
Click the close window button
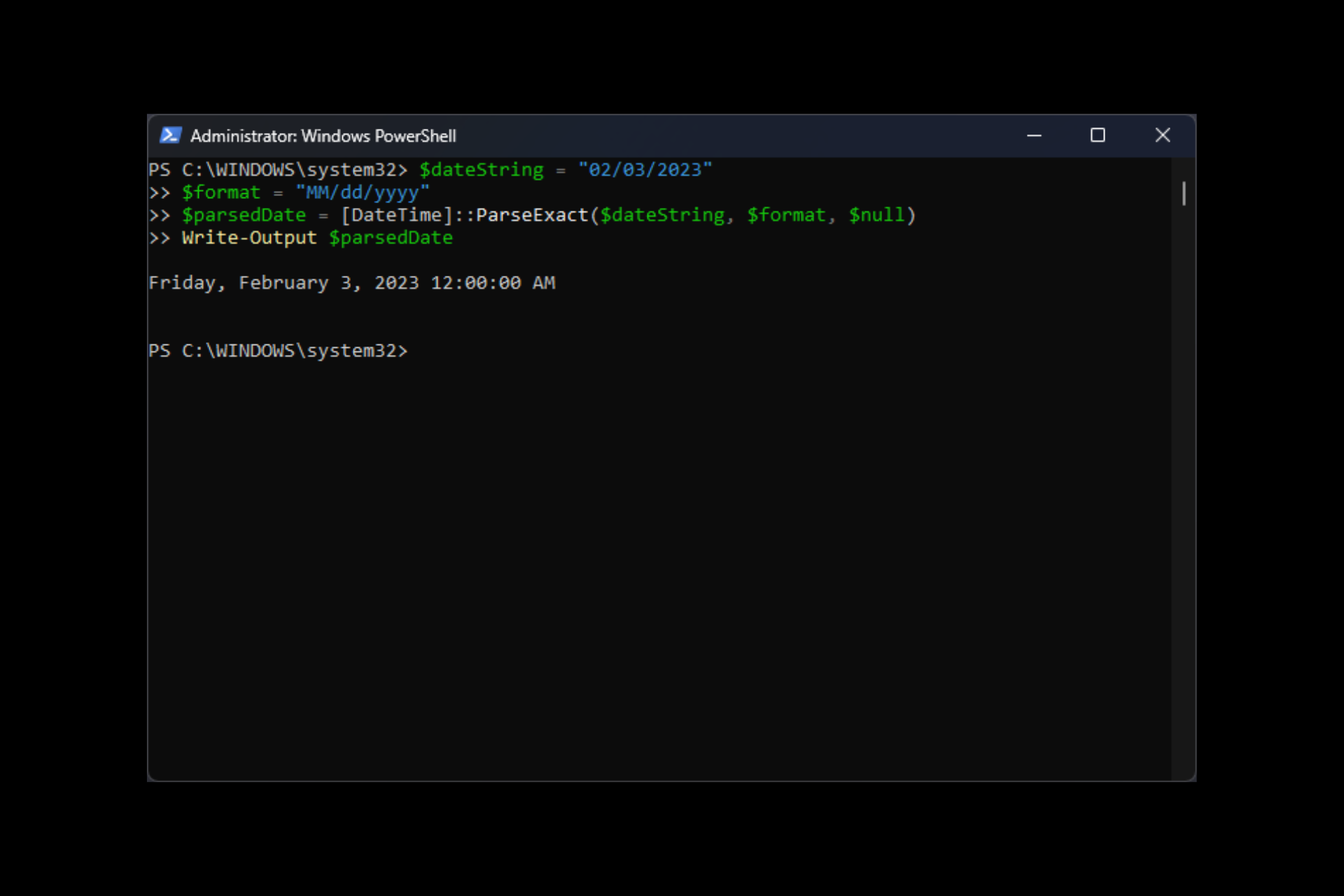tap(1163, 135)
